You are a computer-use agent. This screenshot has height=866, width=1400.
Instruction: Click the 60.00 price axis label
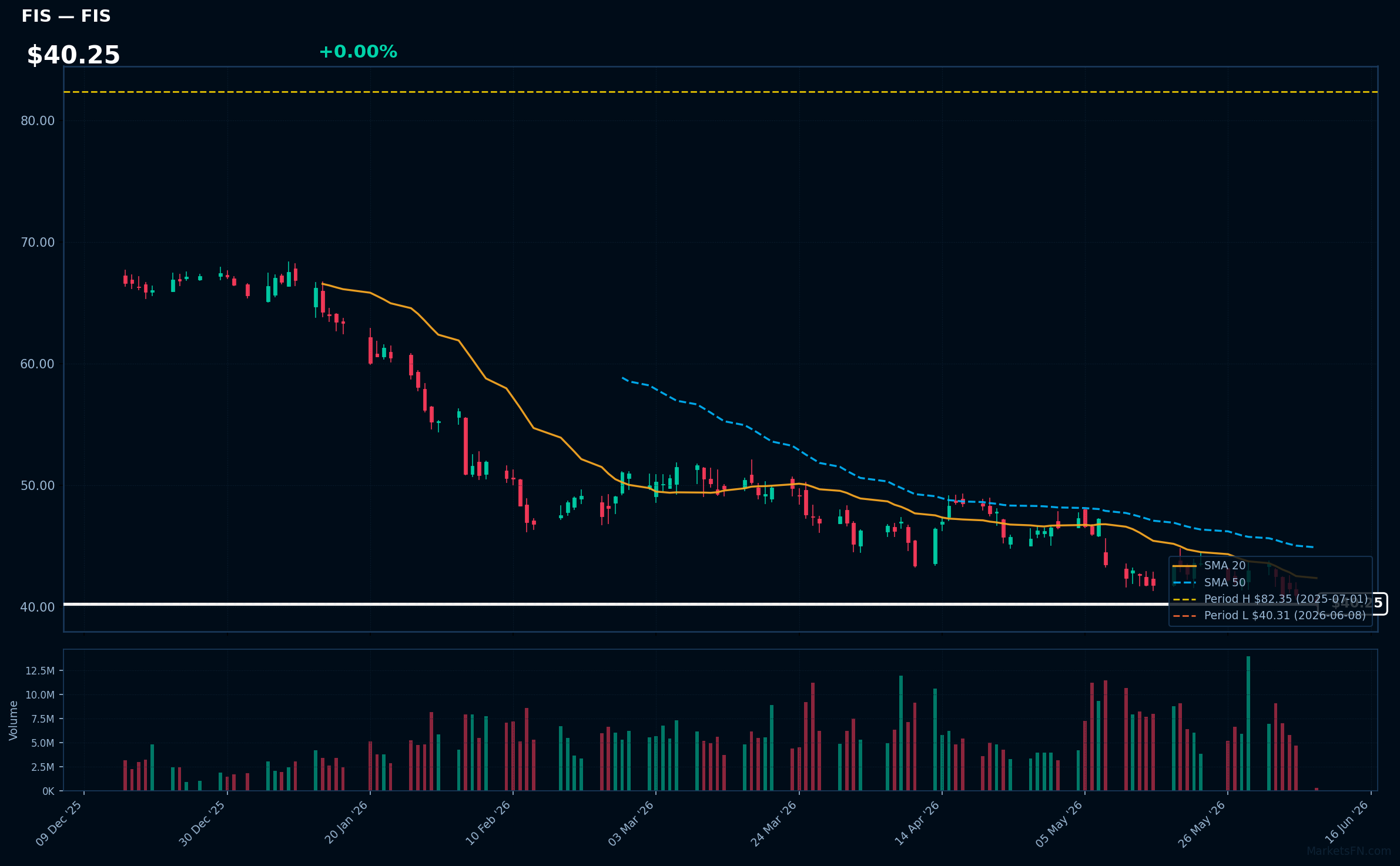[x=38, y=364]
